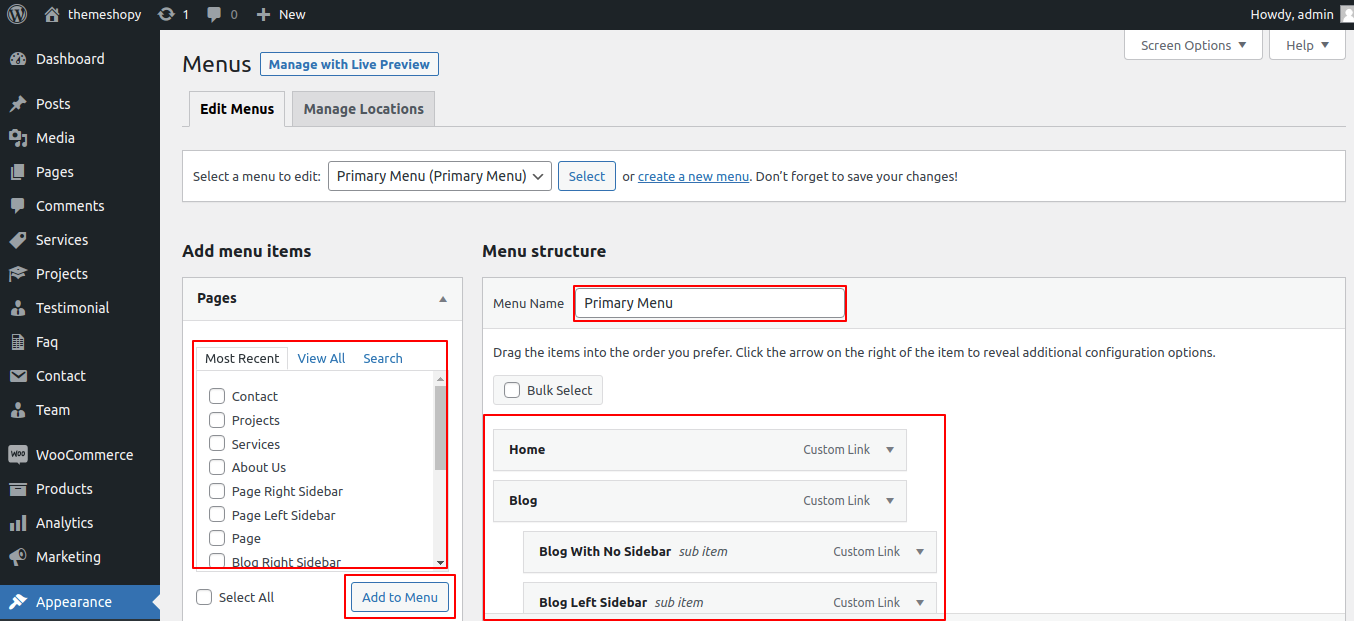Image resolution: width=1354 pixels, height=621 pixels.
Task: Expand the Home menu item arrow
Action: coord(890,450)
